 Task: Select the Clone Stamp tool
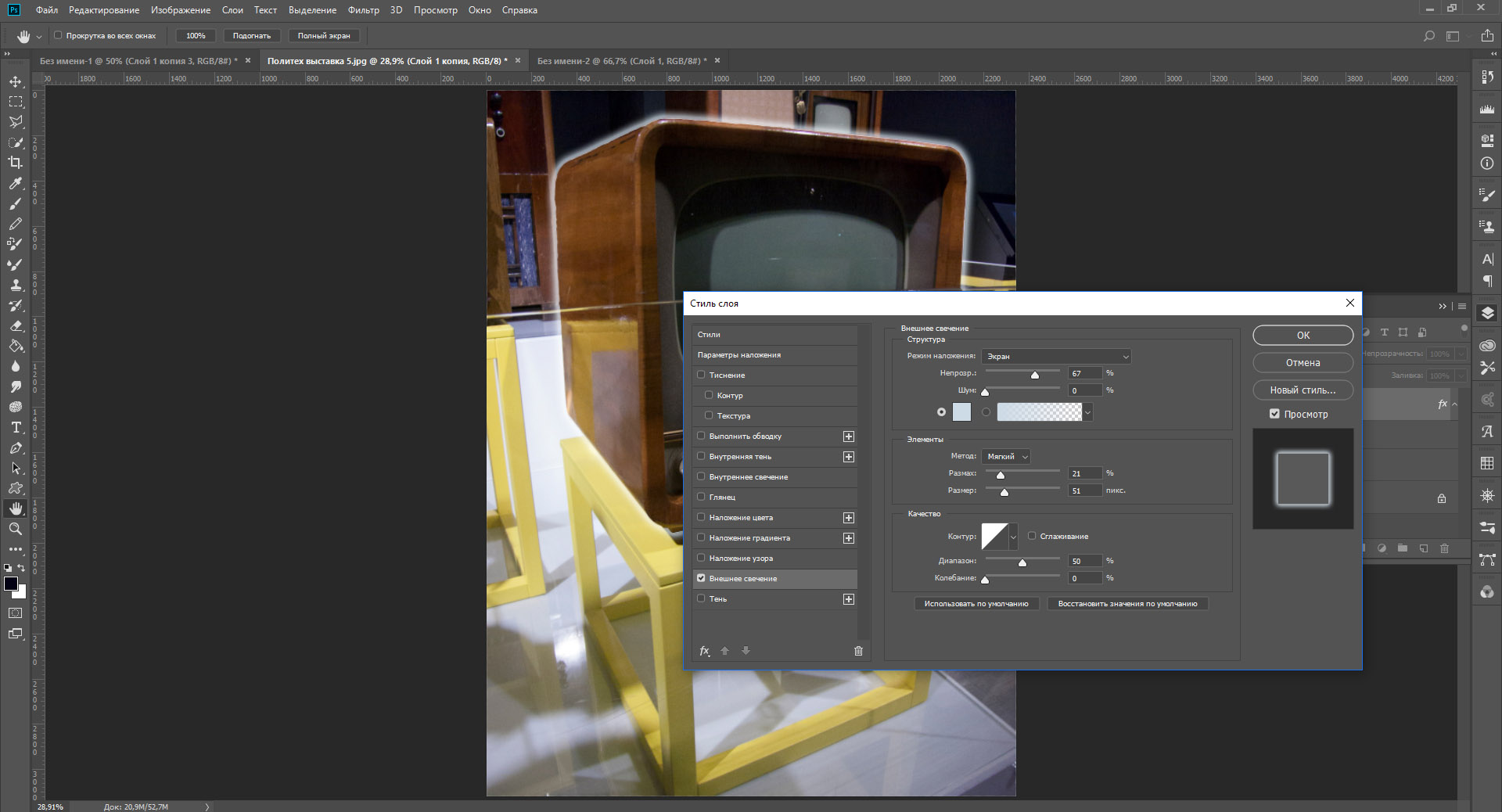(x=16, y=285)
